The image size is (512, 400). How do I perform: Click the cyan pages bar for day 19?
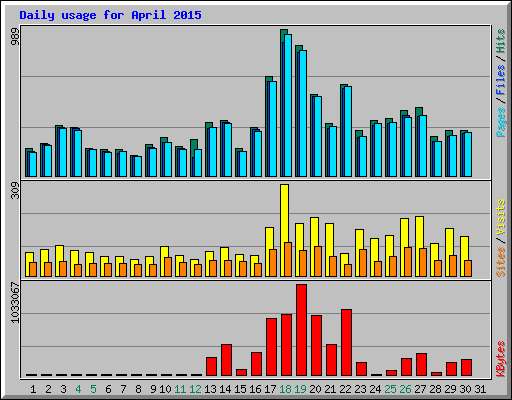(x=303, y=113)
